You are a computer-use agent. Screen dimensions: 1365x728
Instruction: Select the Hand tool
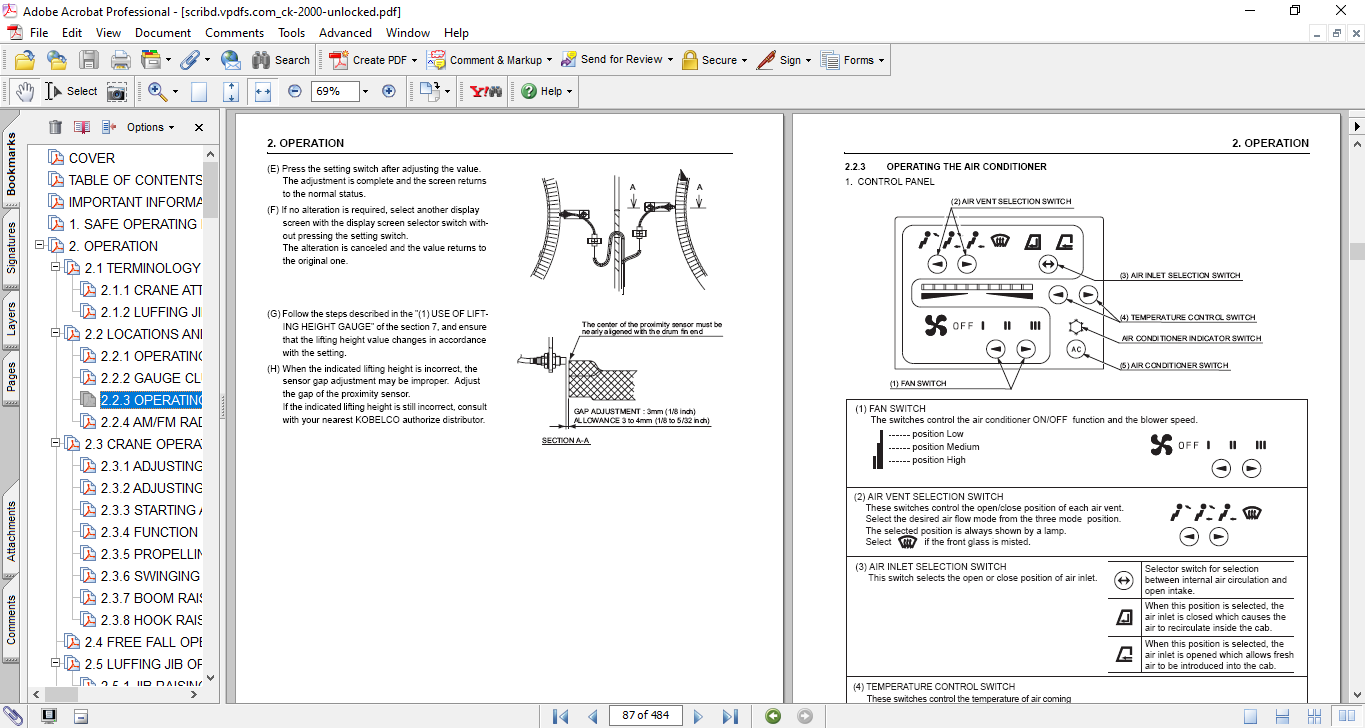24,91
